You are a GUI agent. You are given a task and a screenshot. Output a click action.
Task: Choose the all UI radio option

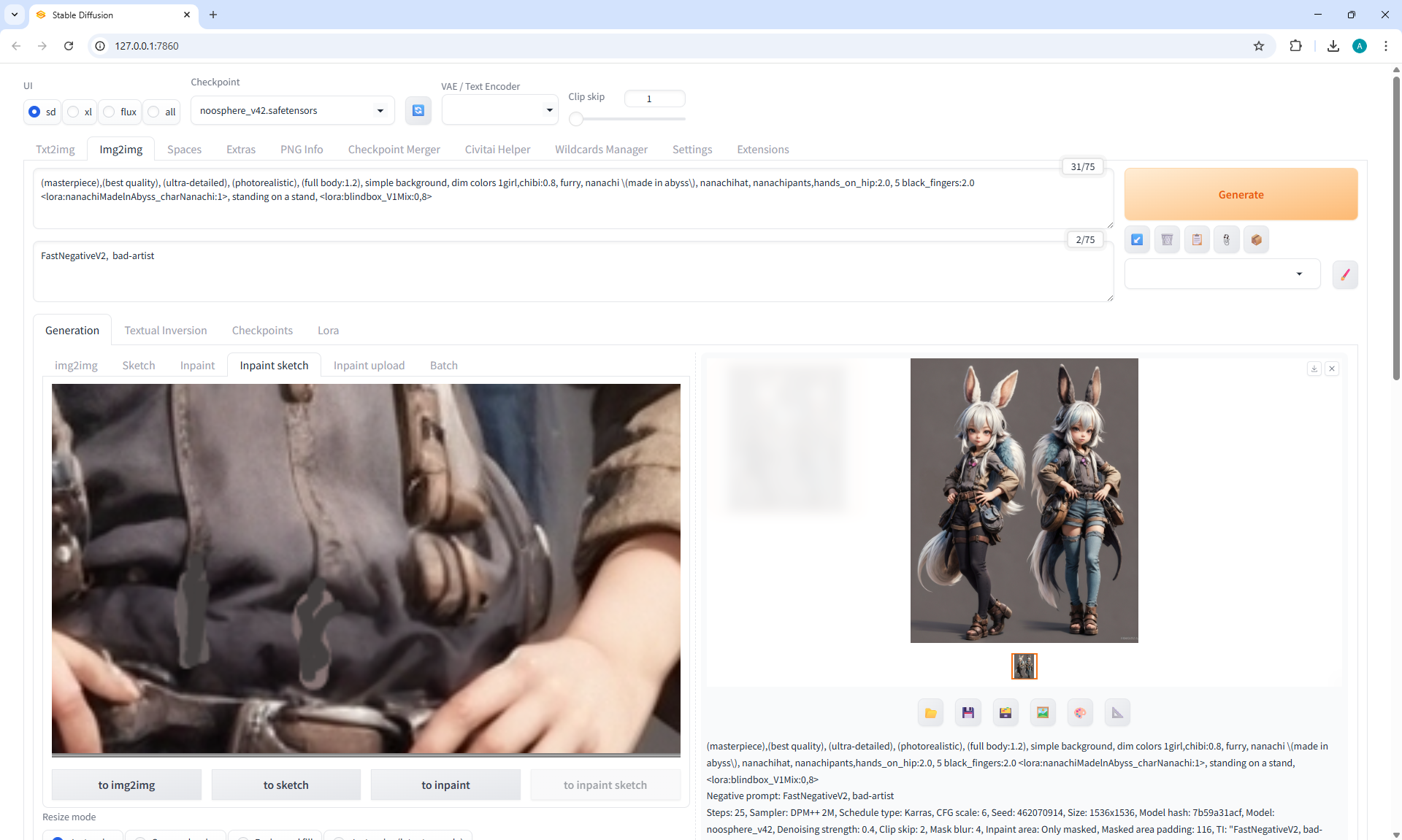point(153,112)
